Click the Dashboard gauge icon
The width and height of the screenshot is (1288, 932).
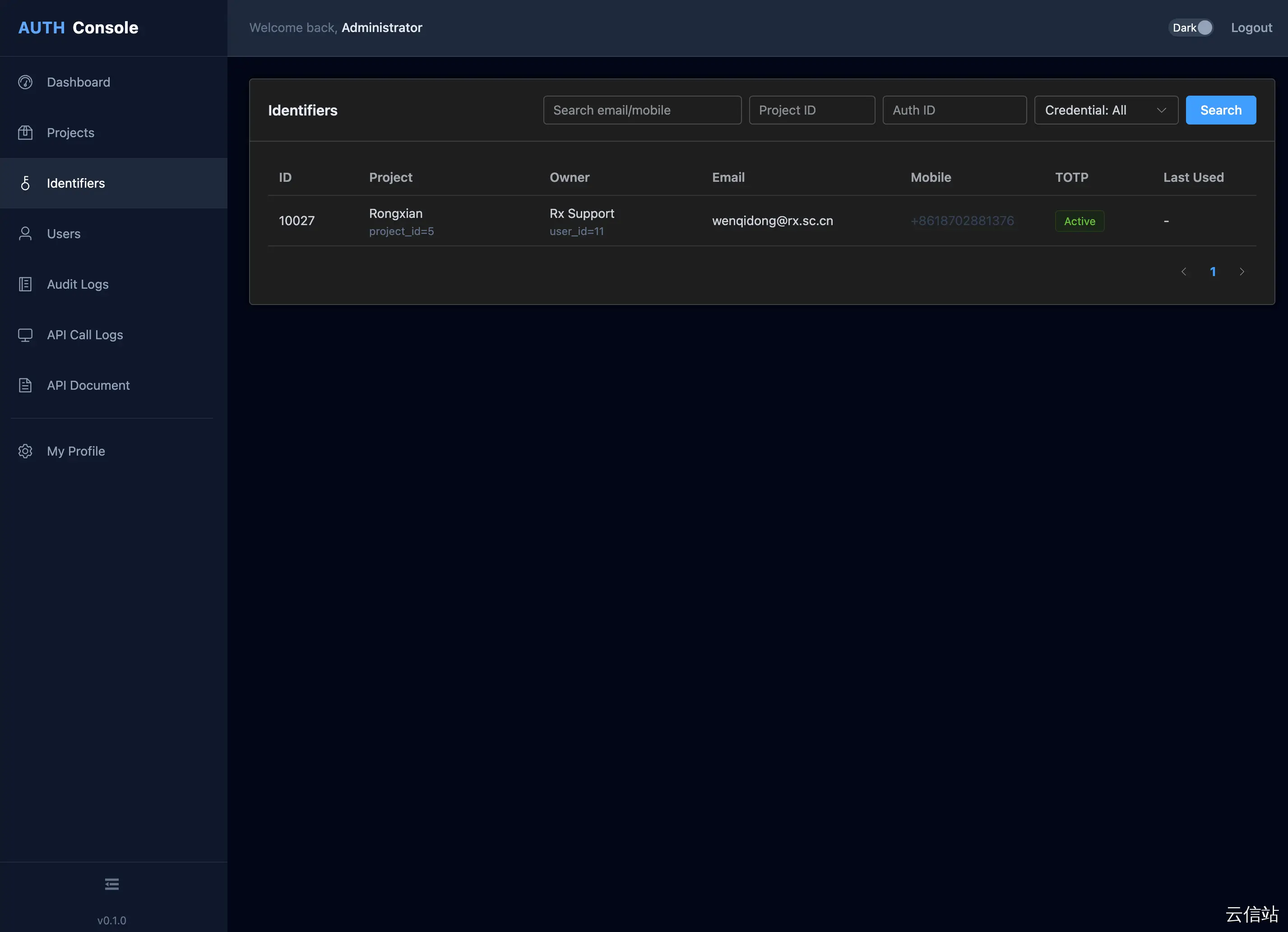point(25,82)
